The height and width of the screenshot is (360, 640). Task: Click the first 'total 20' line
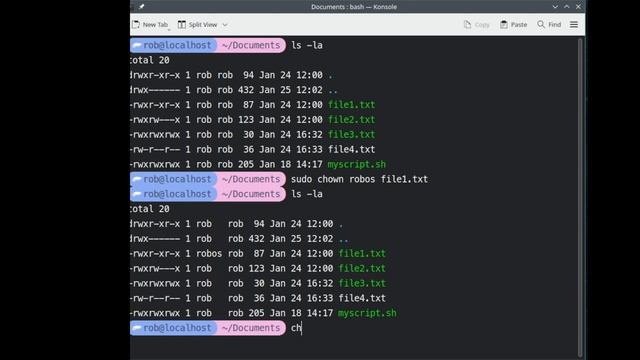click(x=149, y=60)
